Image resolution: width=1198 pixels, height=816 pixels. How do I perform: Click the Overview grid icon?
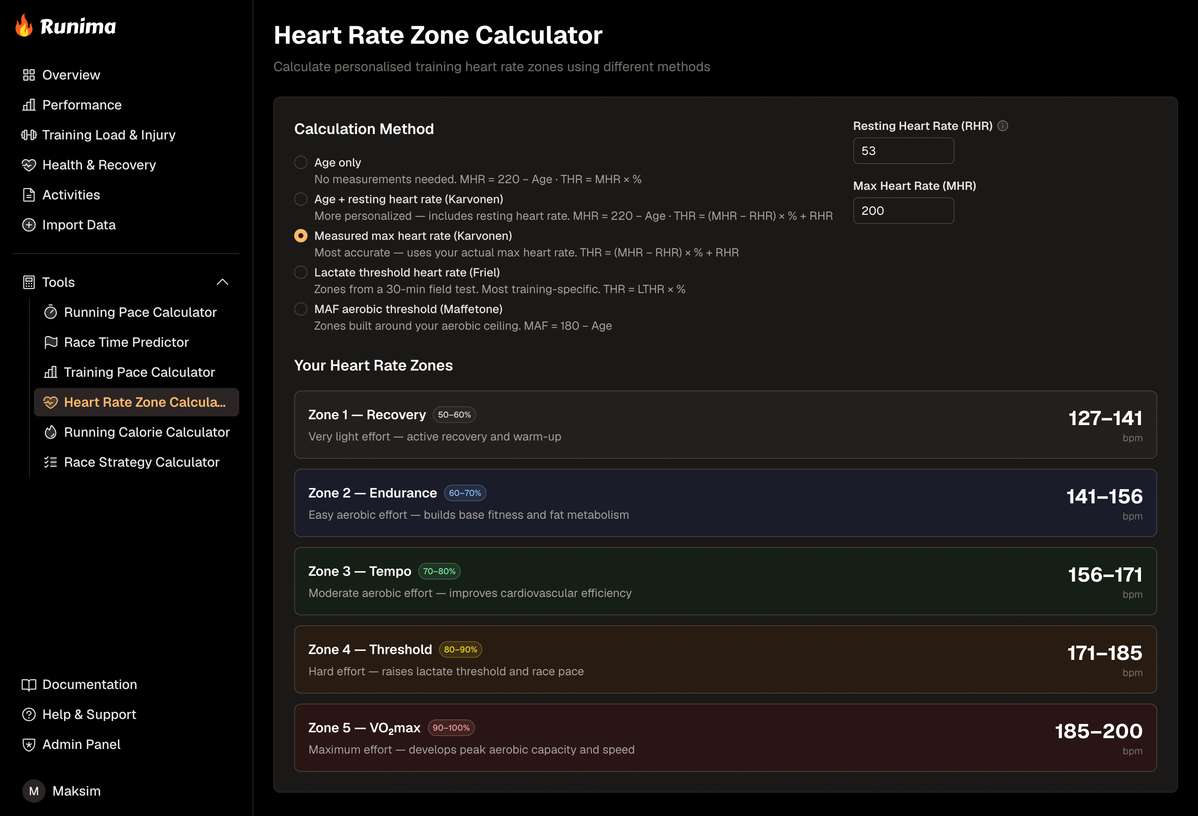(29, 75)
